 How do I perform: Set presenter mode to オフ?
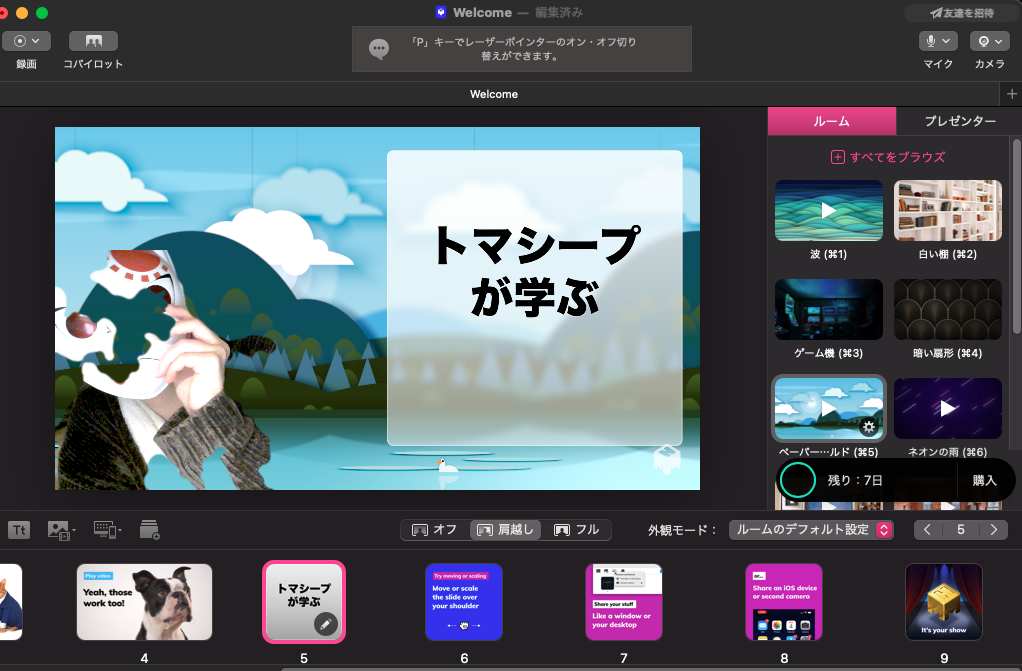click(x=435, y=529)
